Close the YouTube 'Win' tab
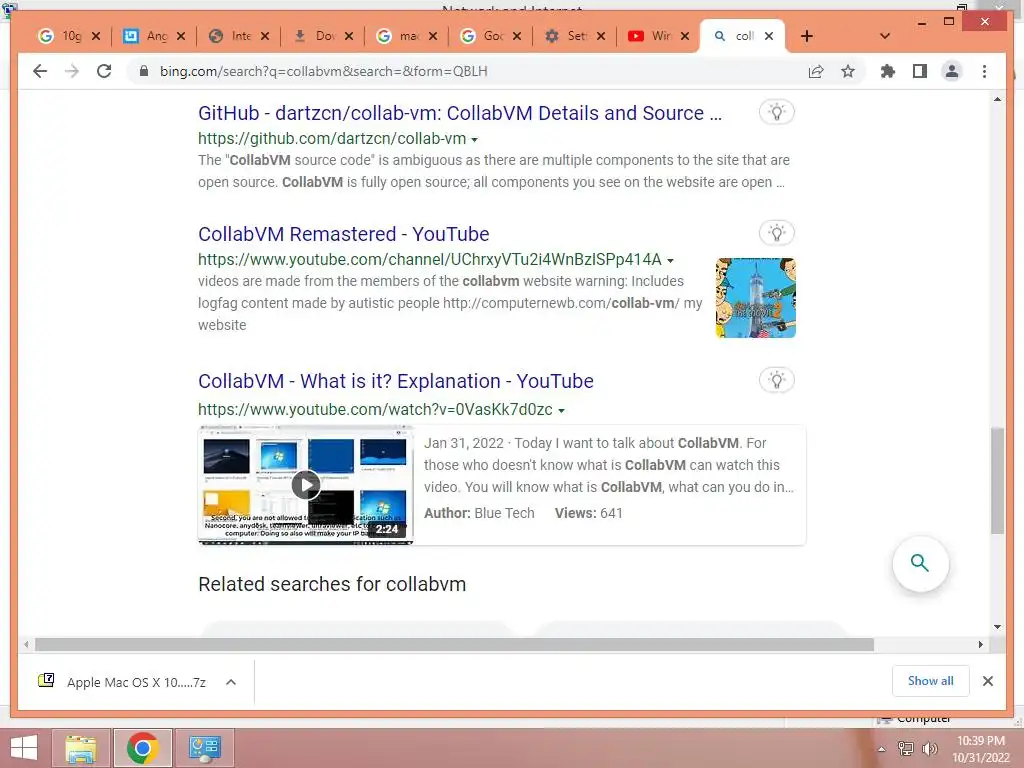Viewport: 1024px width, 768px height. [684, 36]
